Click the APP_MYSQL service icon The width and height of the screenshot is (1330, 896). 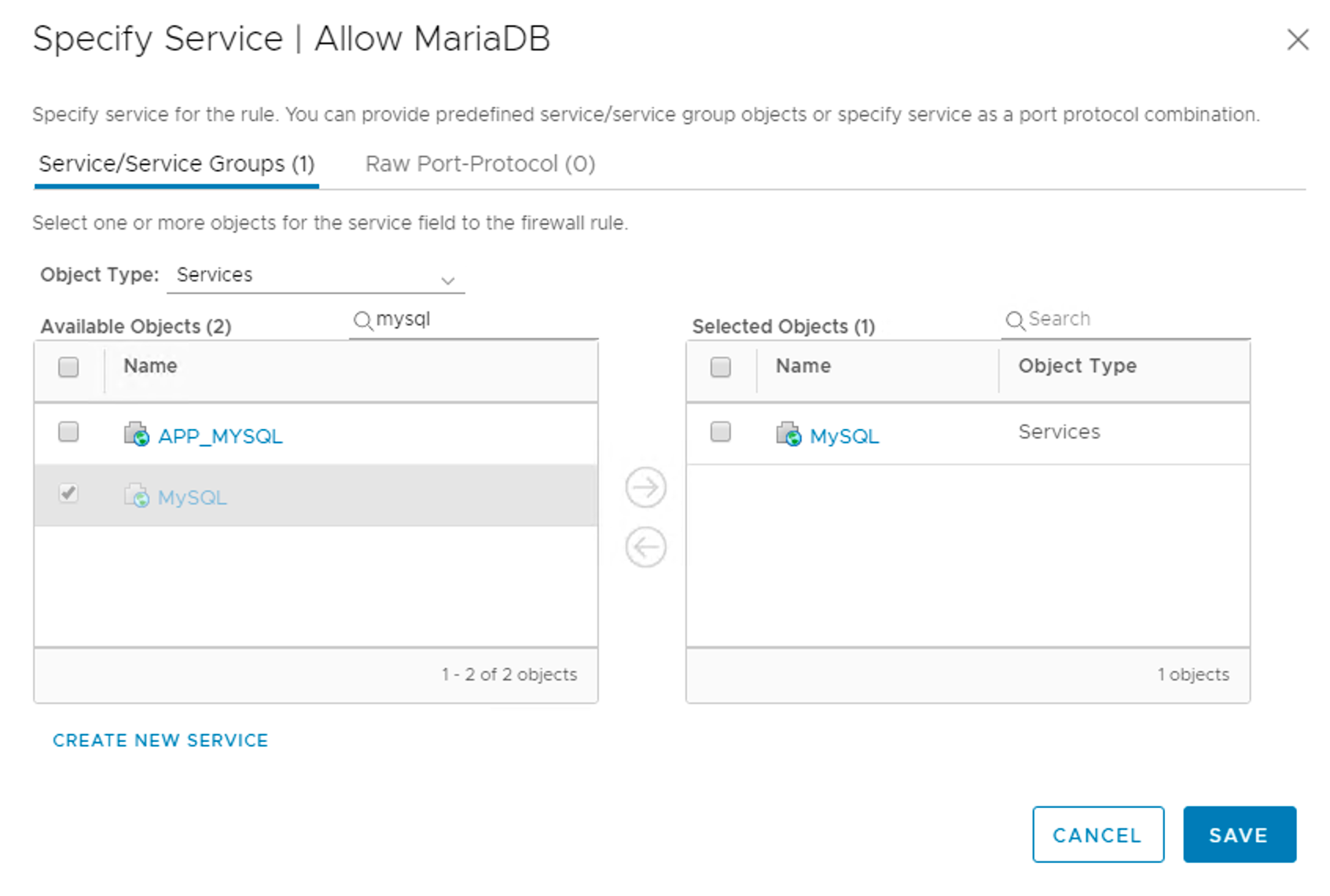tap(136, 434)
